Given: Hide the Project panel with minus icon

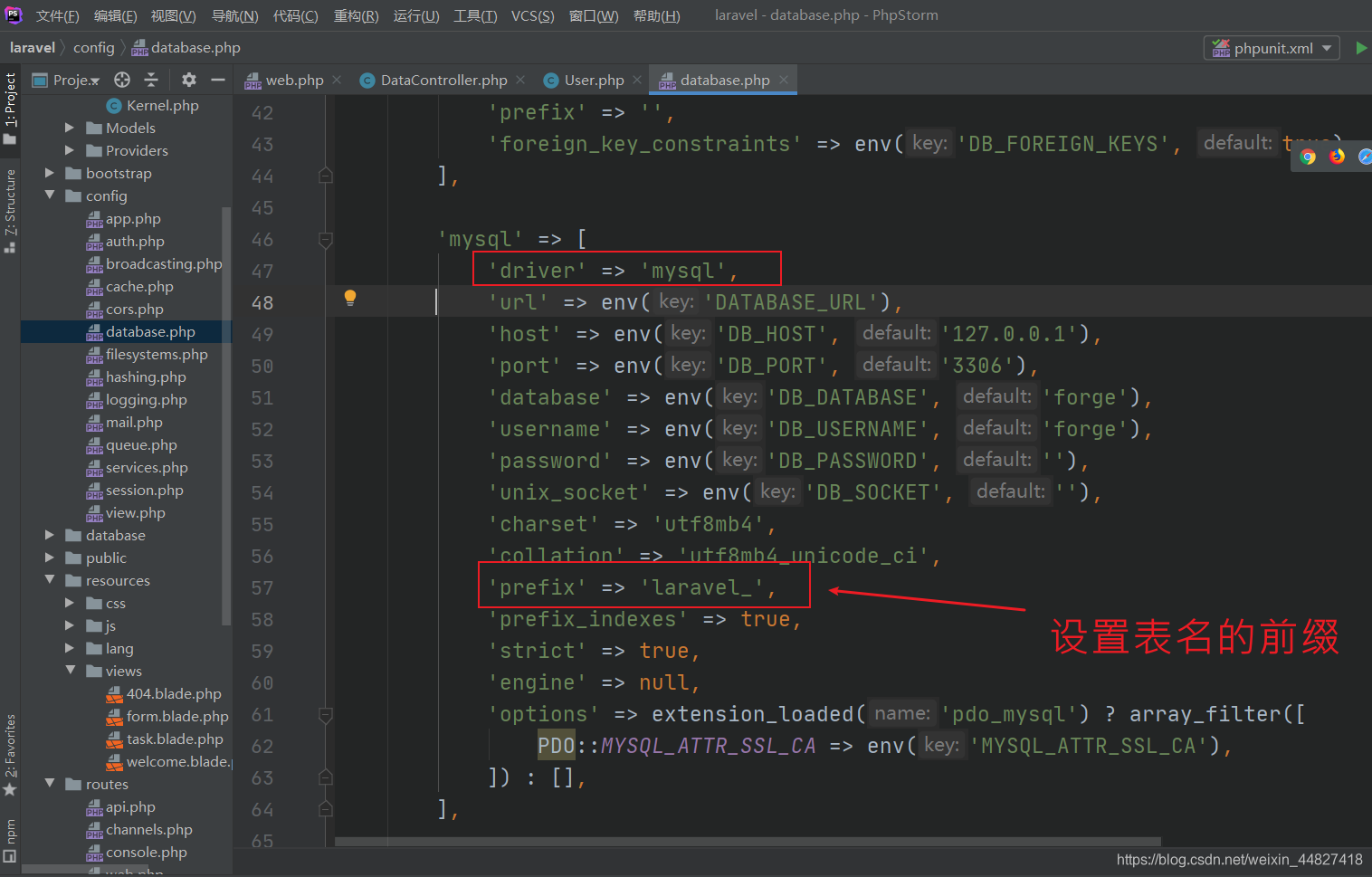Looking at the screenshot, I should click(x=217, y=80).
